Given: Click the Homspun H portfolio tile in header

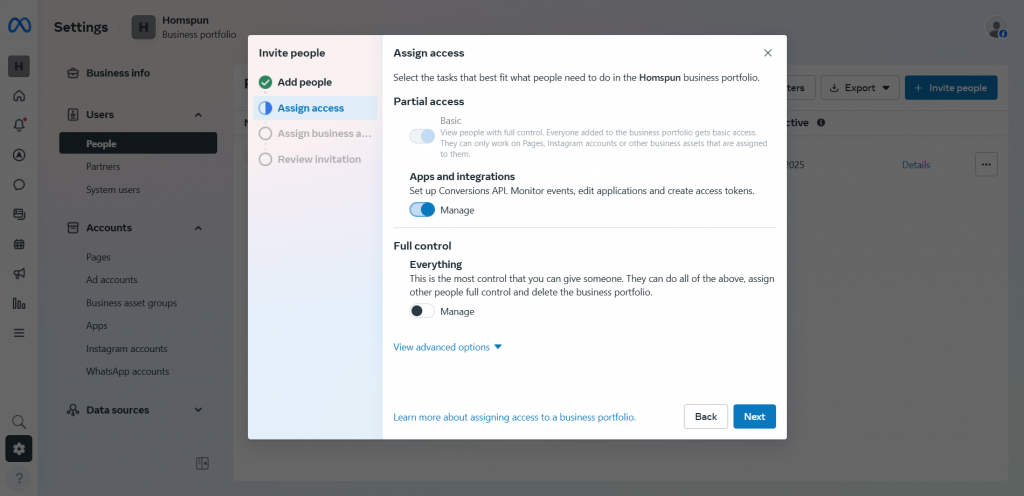Looking at the screenshot, I should (144, 27).
